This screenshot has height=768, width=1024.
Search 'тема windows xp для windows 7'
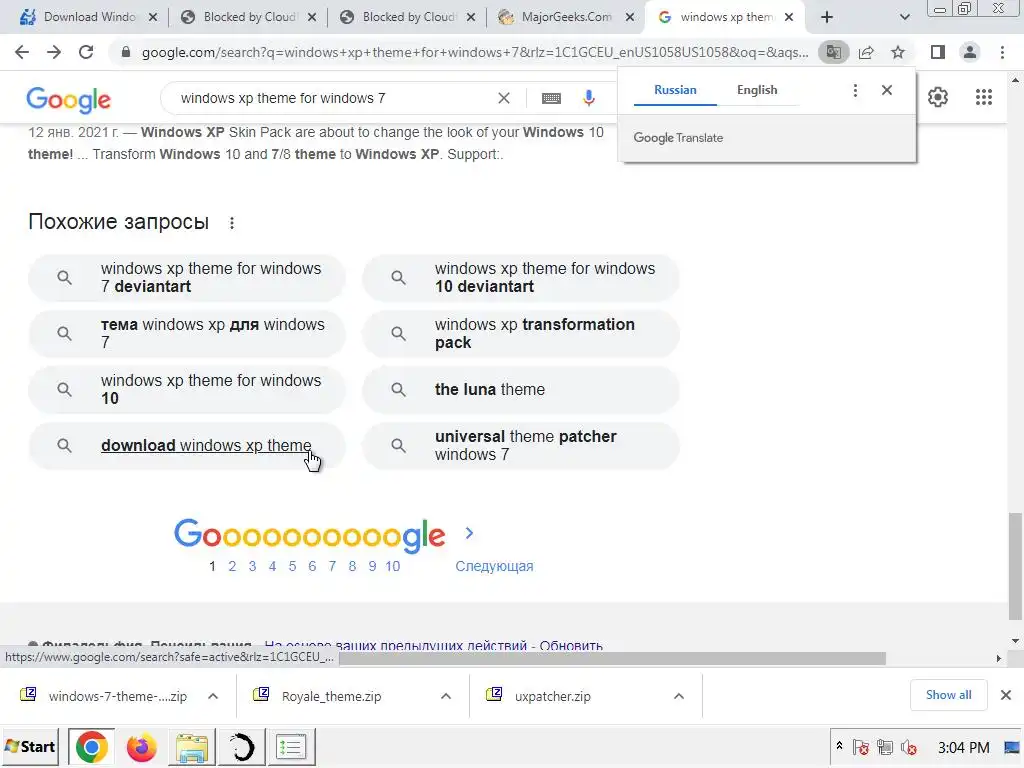tap(187, 334)
